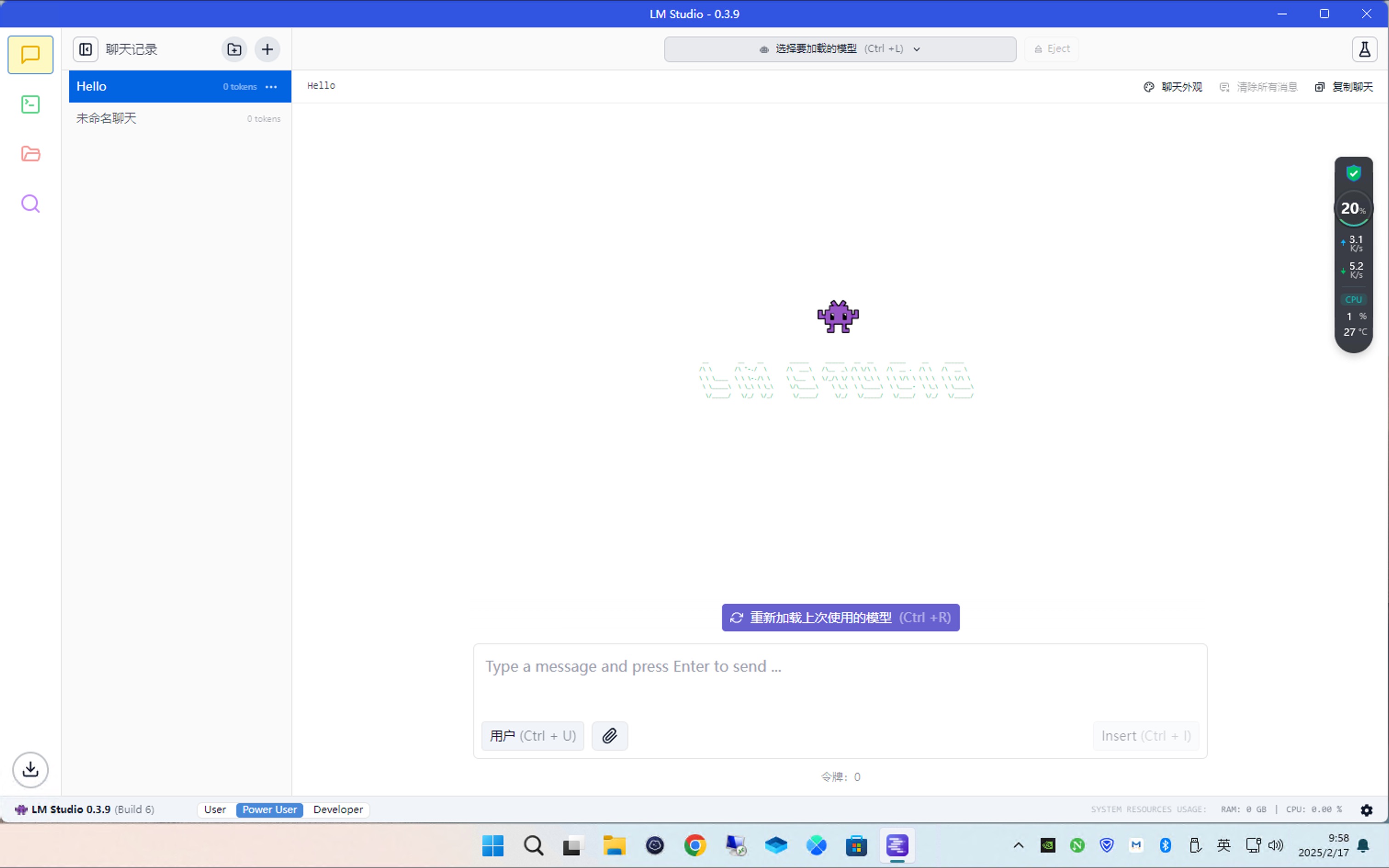Click the Hello chat title header
The height and width of the screenshot is (868, 1389).
tap(321, 85)
